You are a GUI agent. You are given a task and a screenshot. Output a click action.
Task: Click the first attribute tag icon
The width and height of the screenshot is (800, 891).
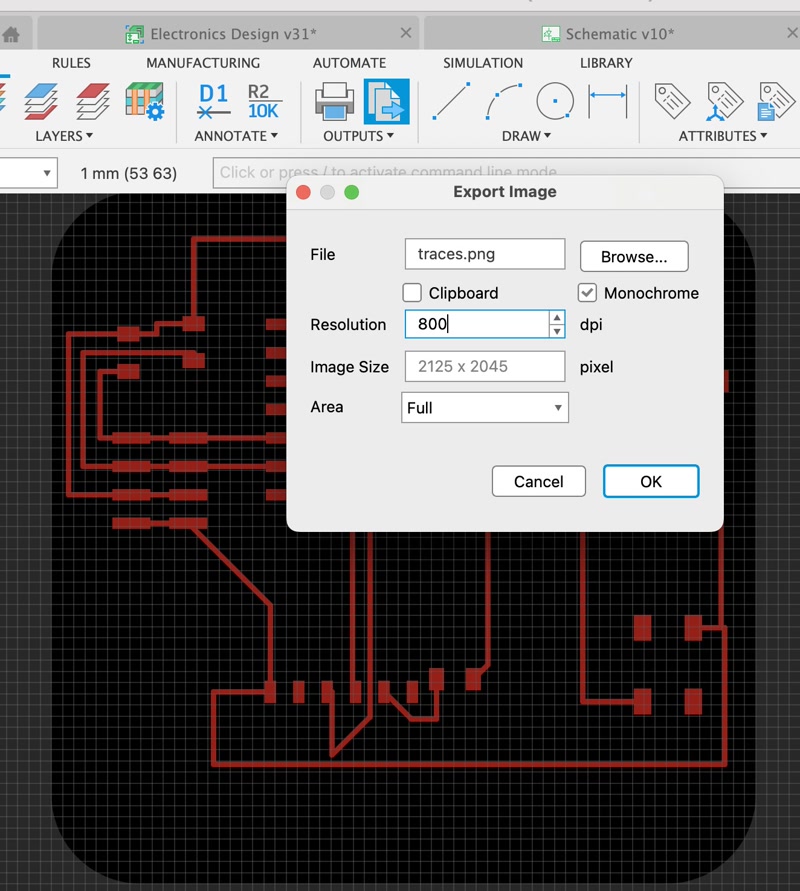pyautogui.click(x=672, y=101)
